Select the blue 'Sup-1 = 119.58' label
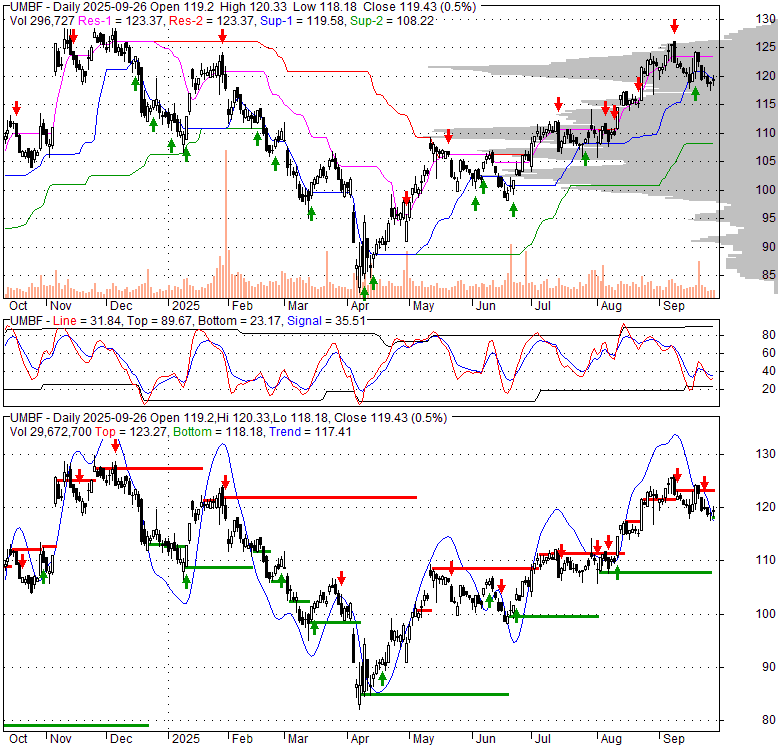780x745 pixels. click(x=302, y=21)
